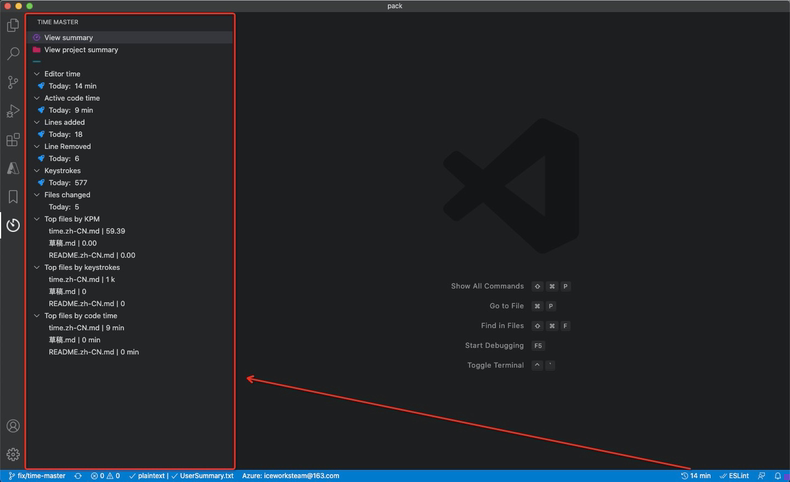
Task: Open the Explorer view in activity bar
Action: [x=13, y=25]
